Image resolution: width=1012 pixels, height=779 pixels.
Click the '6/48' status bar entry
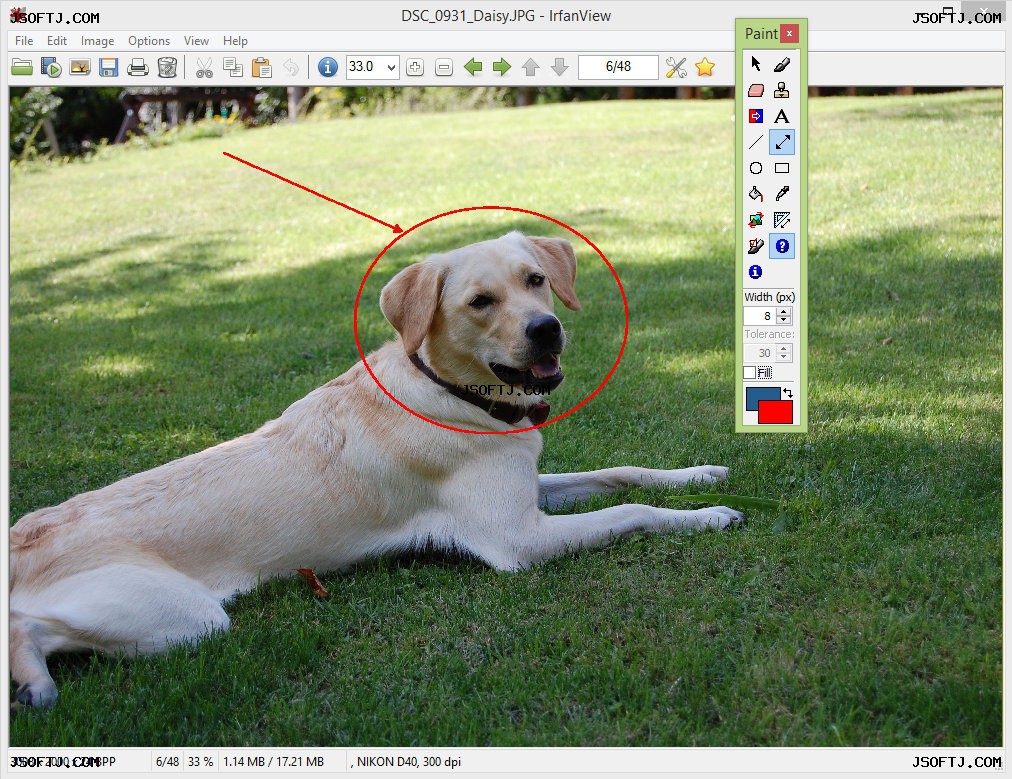pyautogui.click(x=167, y=762)
